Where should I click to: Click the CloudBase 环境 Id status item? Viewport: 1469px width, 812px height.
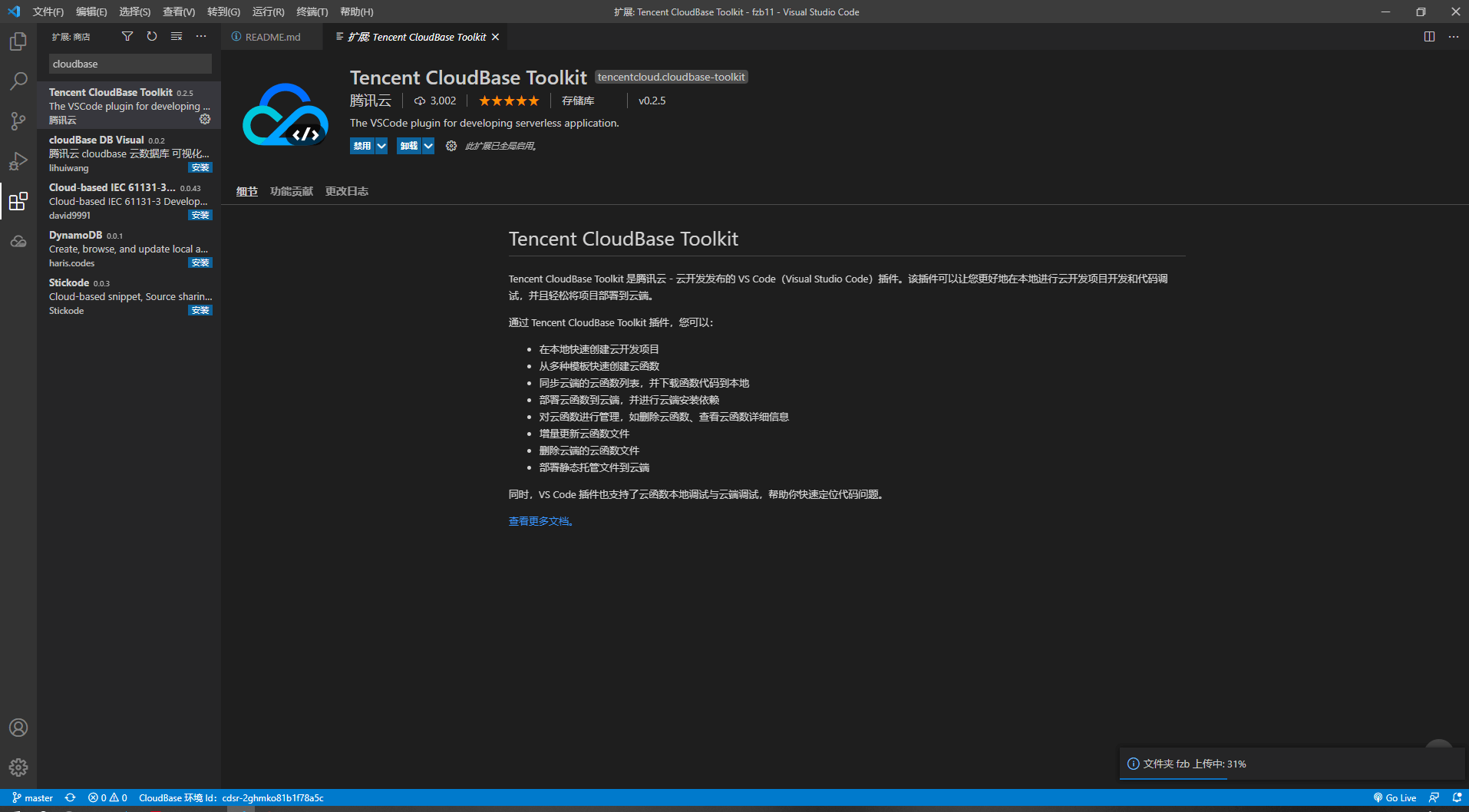coord(231,798)
